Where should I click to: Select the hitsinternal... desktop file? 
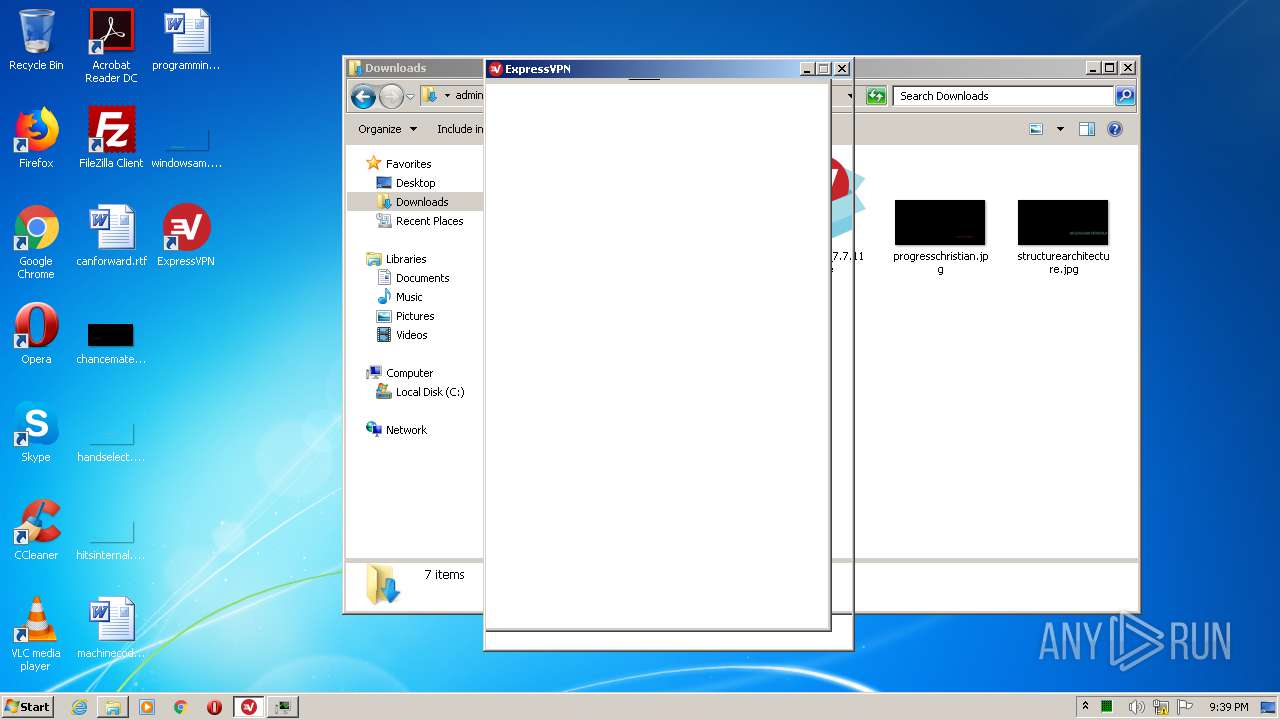[111, 539]
